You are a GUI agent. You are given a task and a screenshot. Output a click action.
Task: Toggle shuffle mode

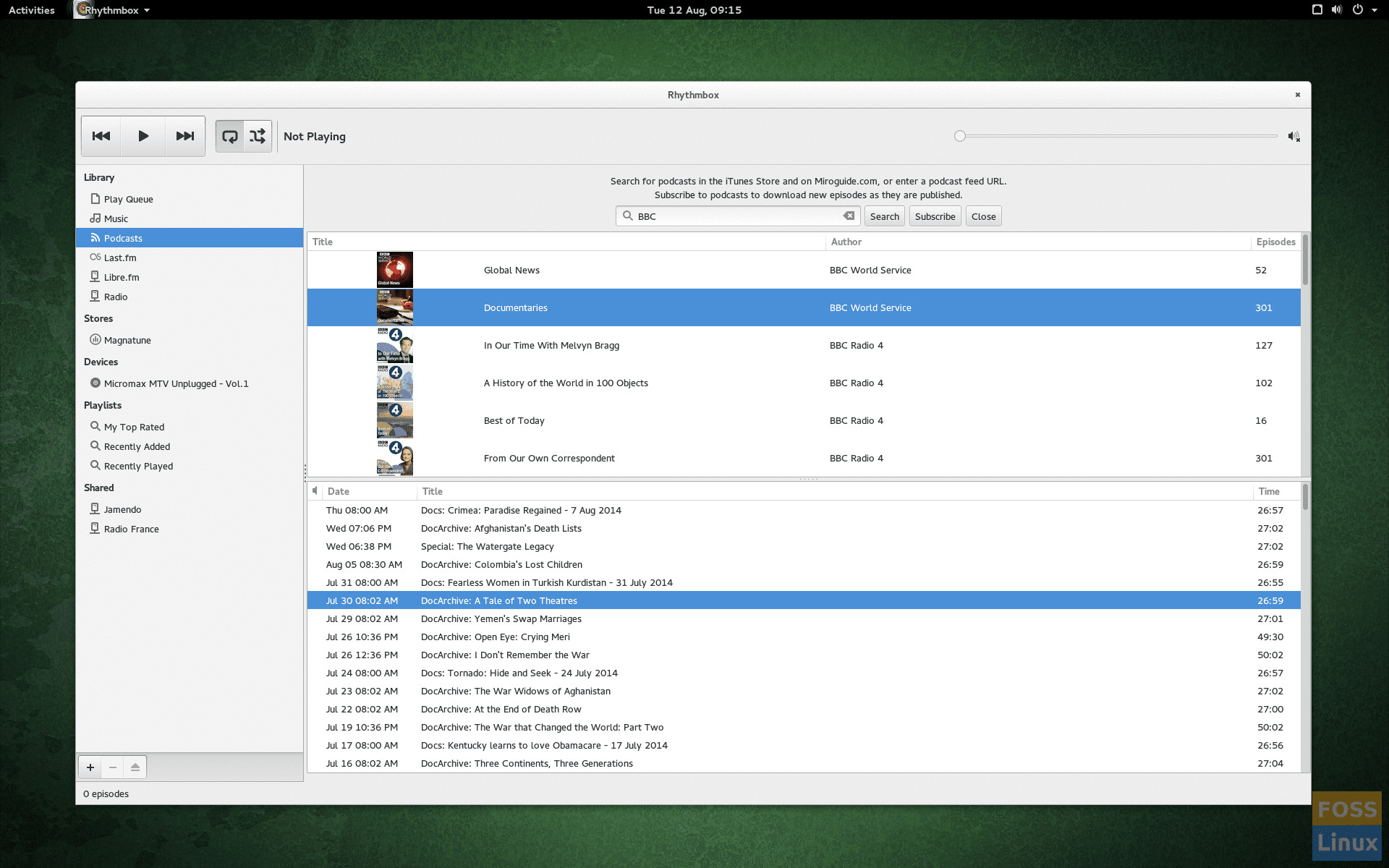pyautogui.click(x=258, y=136)
